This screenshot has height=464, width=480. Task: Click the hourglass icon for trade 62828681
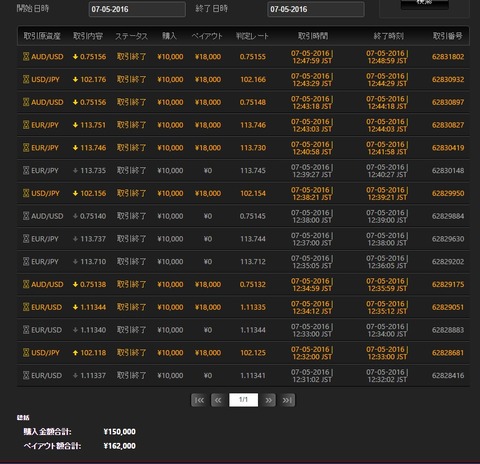point(26,353)
